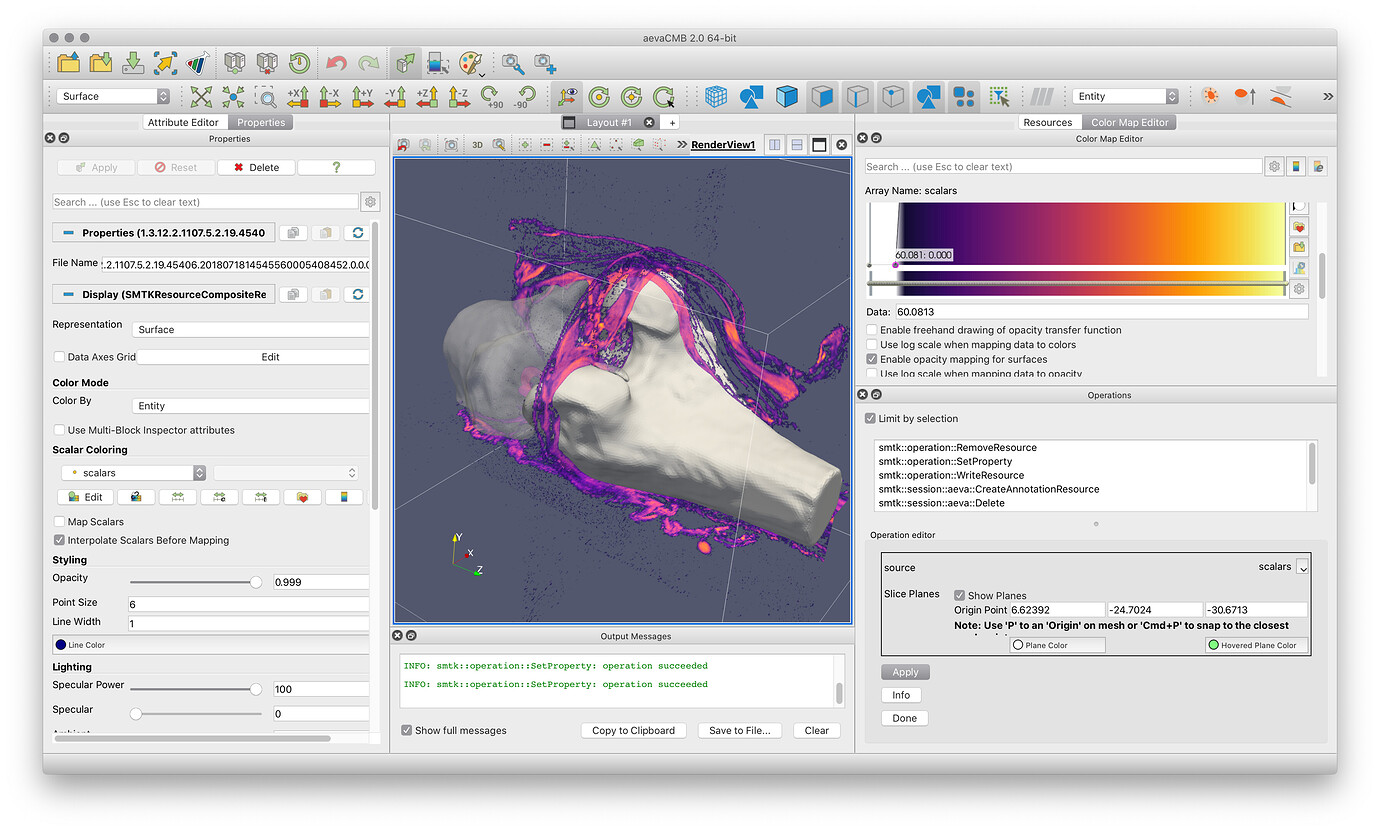Viewport: 1380px width, 830px height.
Task: Click the undo arrow in main toolbar
Action: [336, 63]
